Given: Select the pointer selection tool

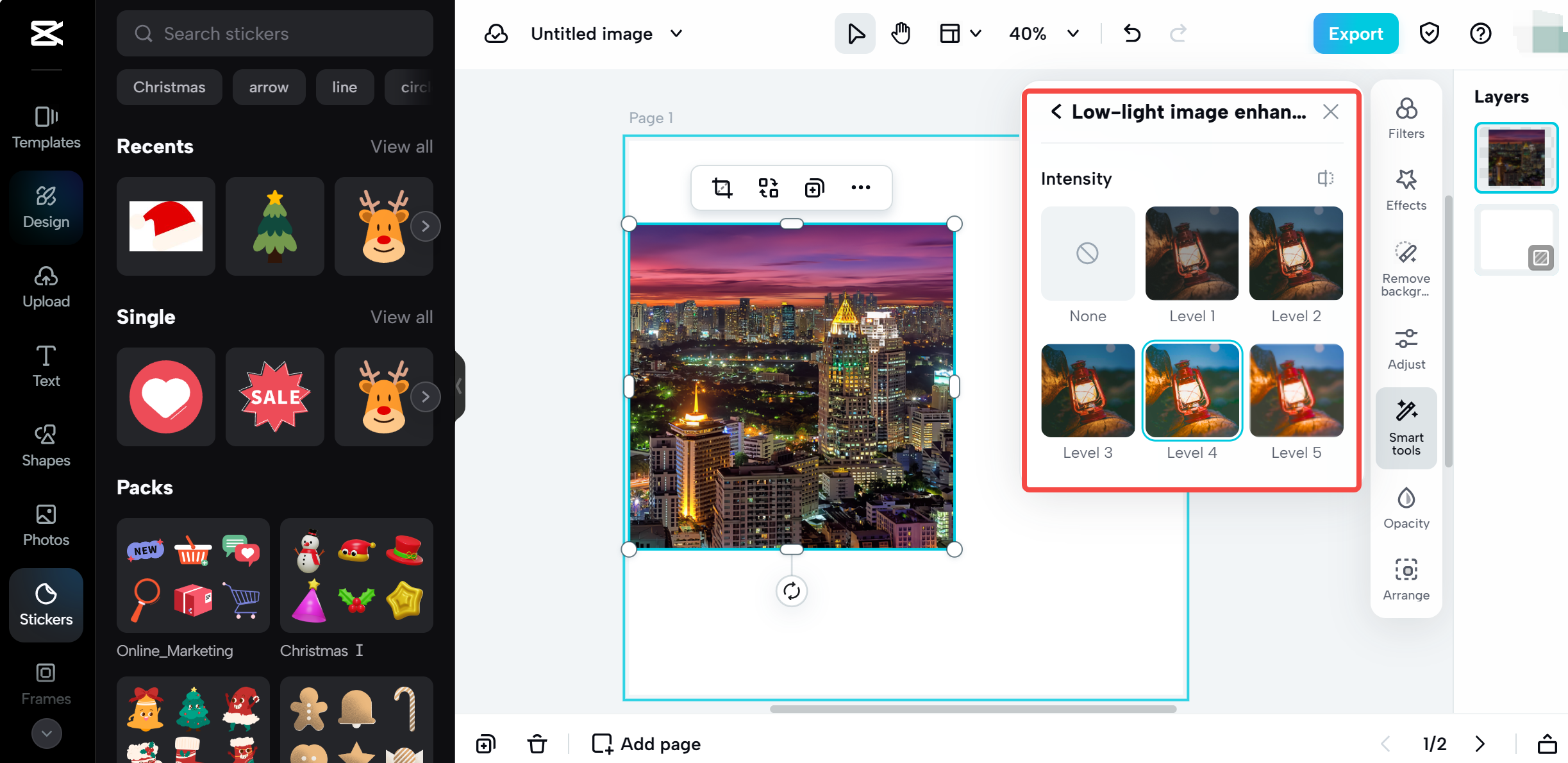Looking at the screenshot, I should pyautogui.click(x=855, y=33).
